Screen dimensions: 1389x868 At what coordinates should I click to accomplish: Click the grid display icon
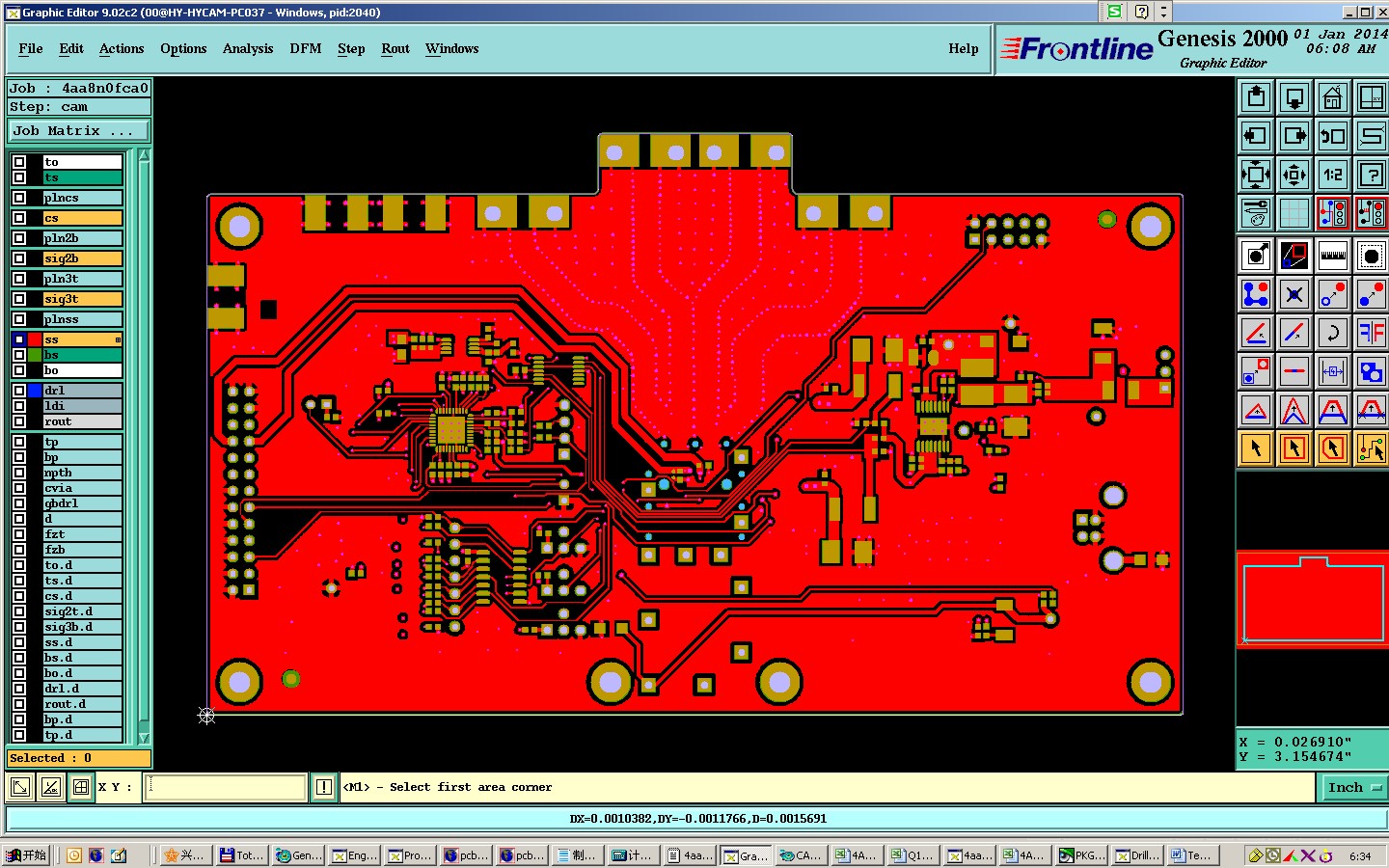[1294, 213]
